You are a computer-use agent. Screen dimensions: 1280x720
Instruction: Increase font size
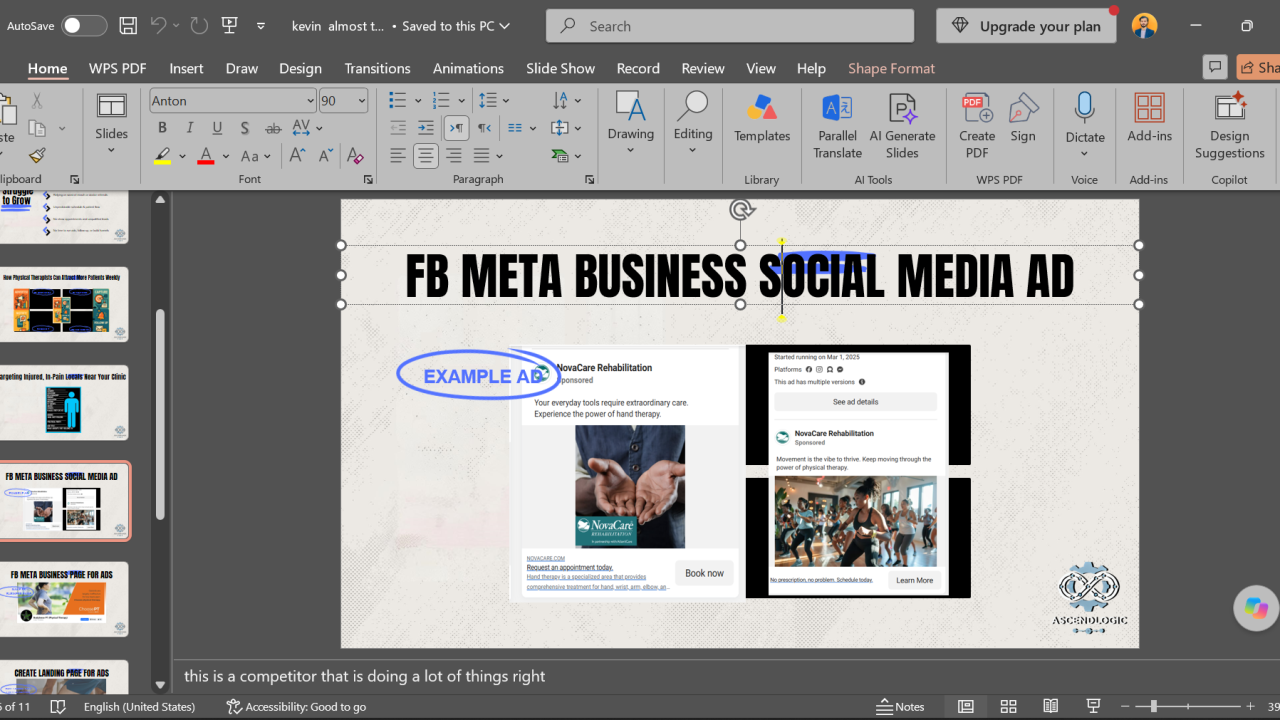pos(298,156)
